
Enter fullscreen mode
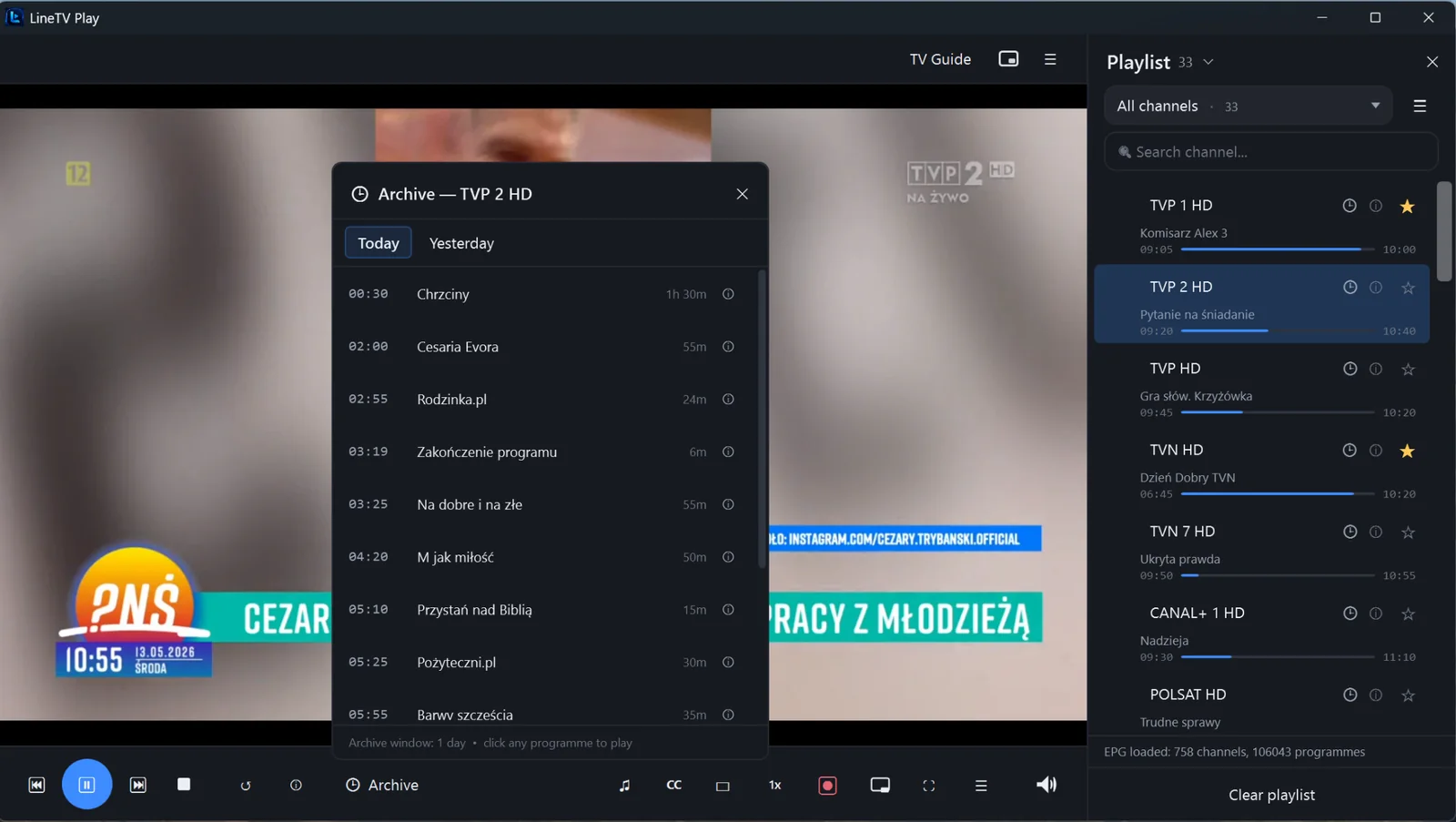pyautogui.click(x=929, y=785)
